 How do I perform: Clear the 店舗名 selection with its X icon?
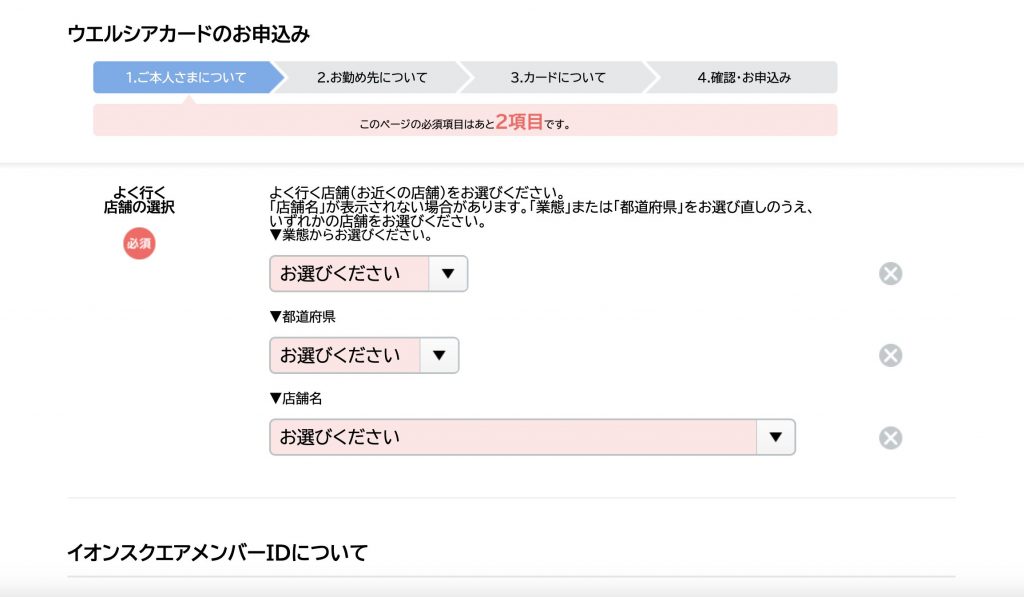[x=890, y=438]
